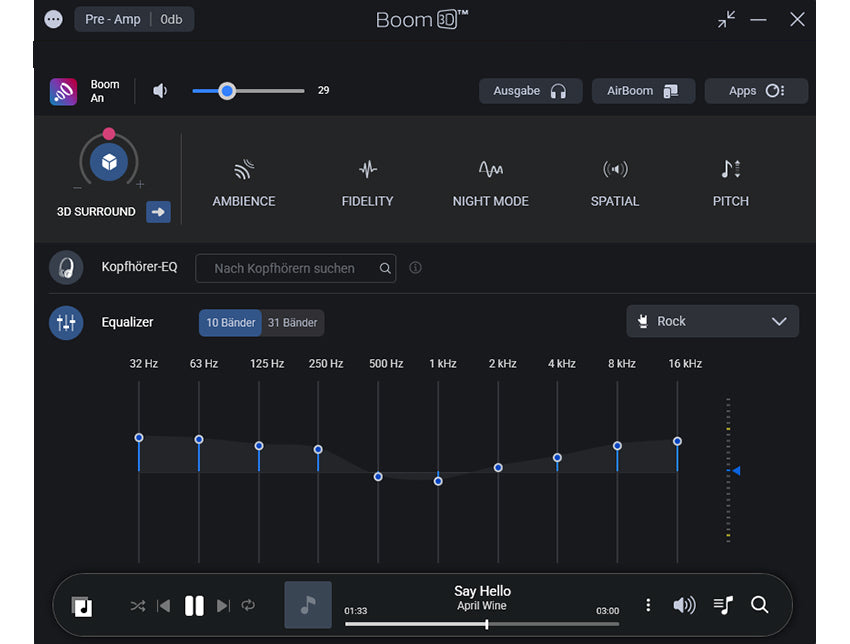Screen dimensions: 850x644
Task: Click the Pre-Amp 0db button
Action: (134, 20)
